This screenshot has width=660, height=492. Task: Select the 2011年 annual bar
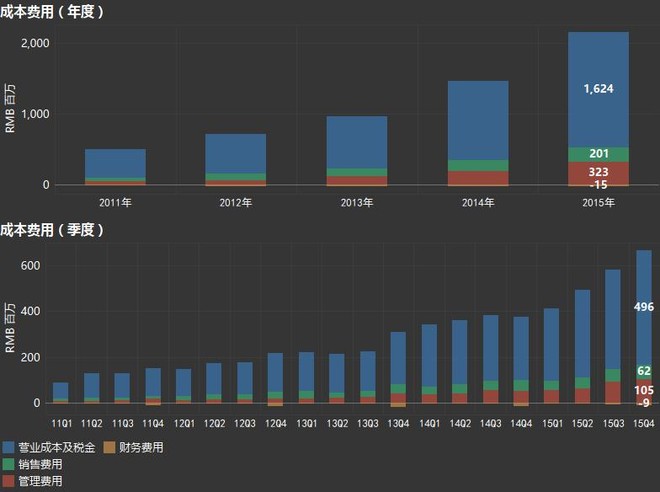115,167
